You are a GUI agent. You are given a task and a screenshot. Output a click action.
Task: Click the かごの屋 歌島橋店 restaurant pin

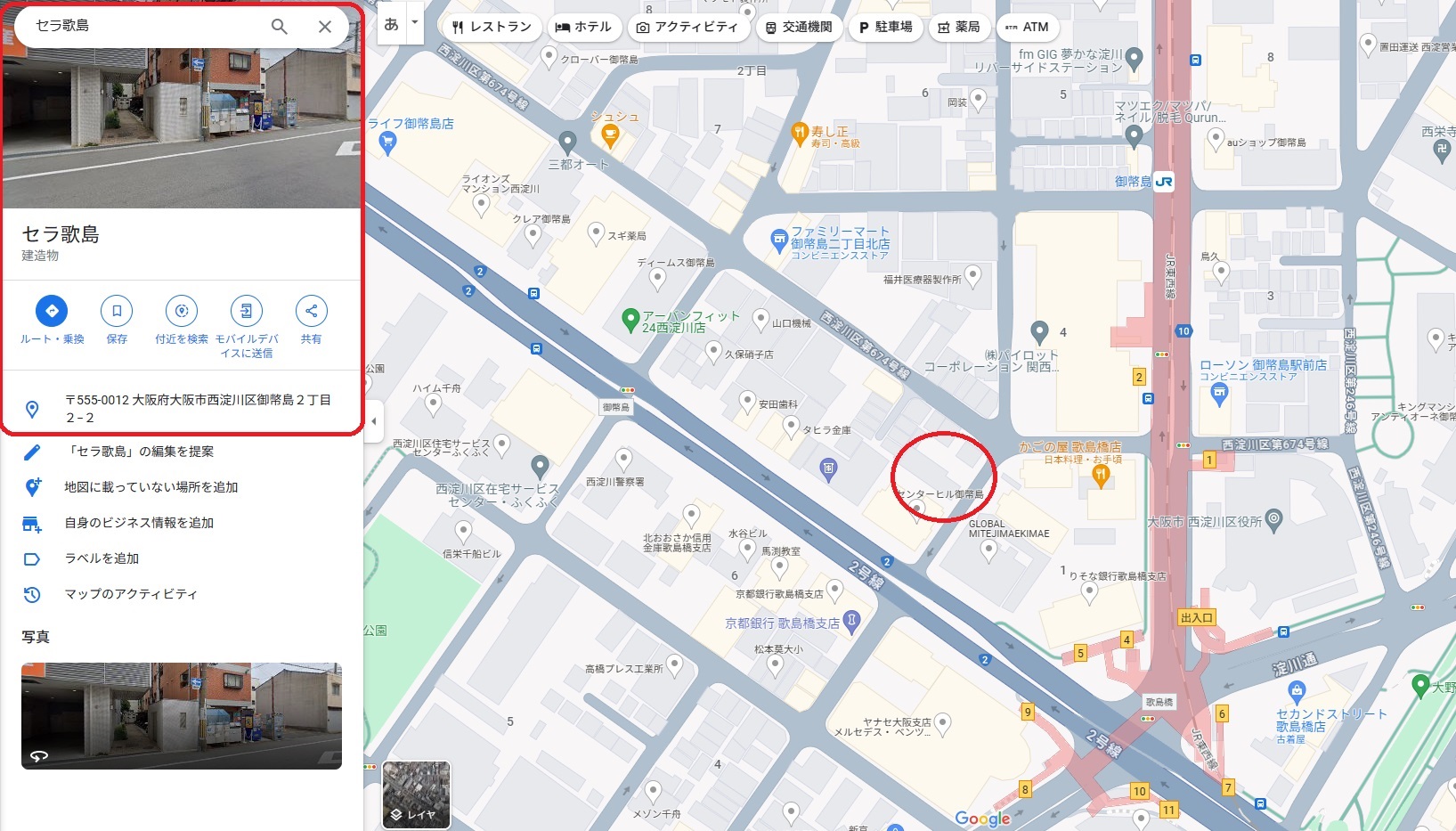point(1100,477)
